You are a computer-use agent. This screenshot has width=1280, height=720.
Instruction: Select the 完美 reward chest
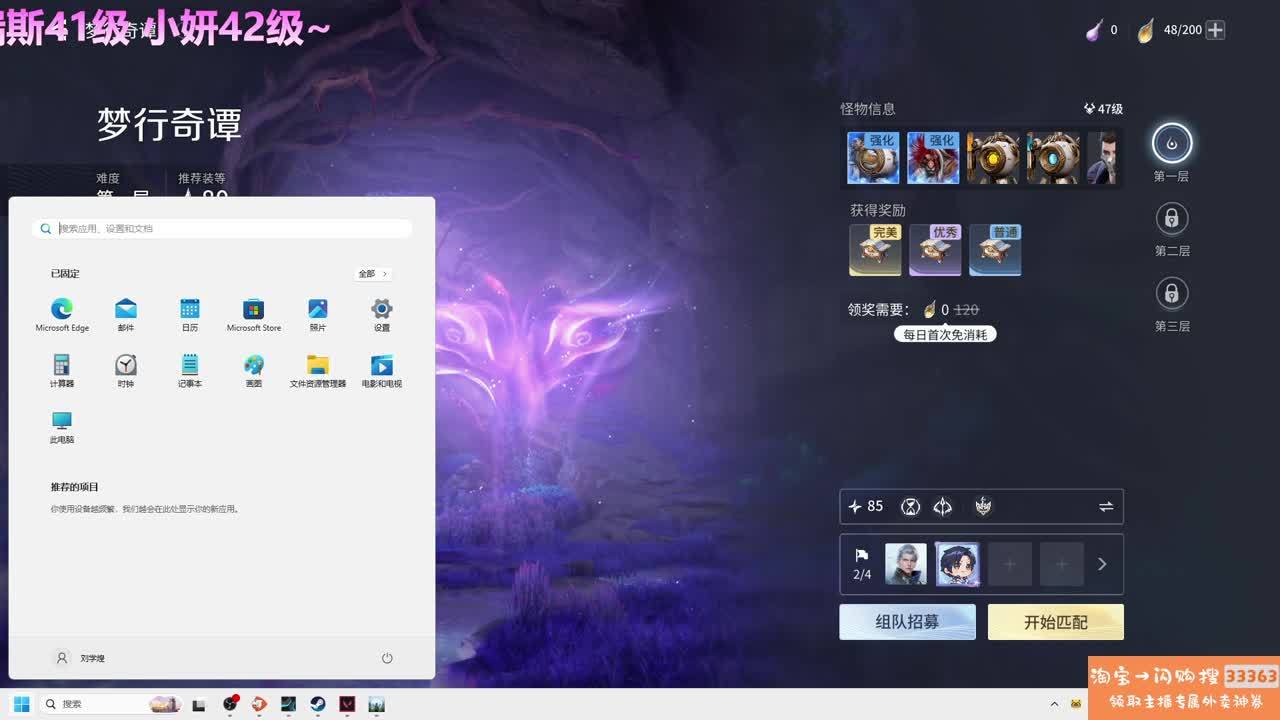tap(875, 250)
